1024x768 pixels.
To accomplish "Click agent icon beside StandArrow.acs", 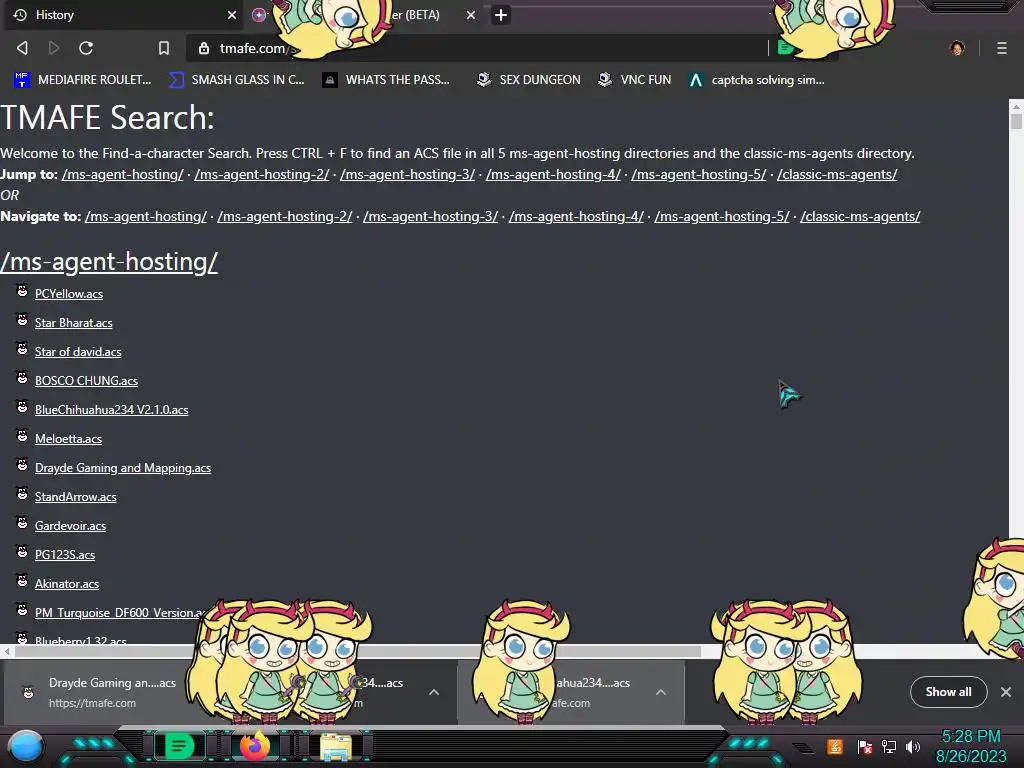I will (x=22, y=494).
